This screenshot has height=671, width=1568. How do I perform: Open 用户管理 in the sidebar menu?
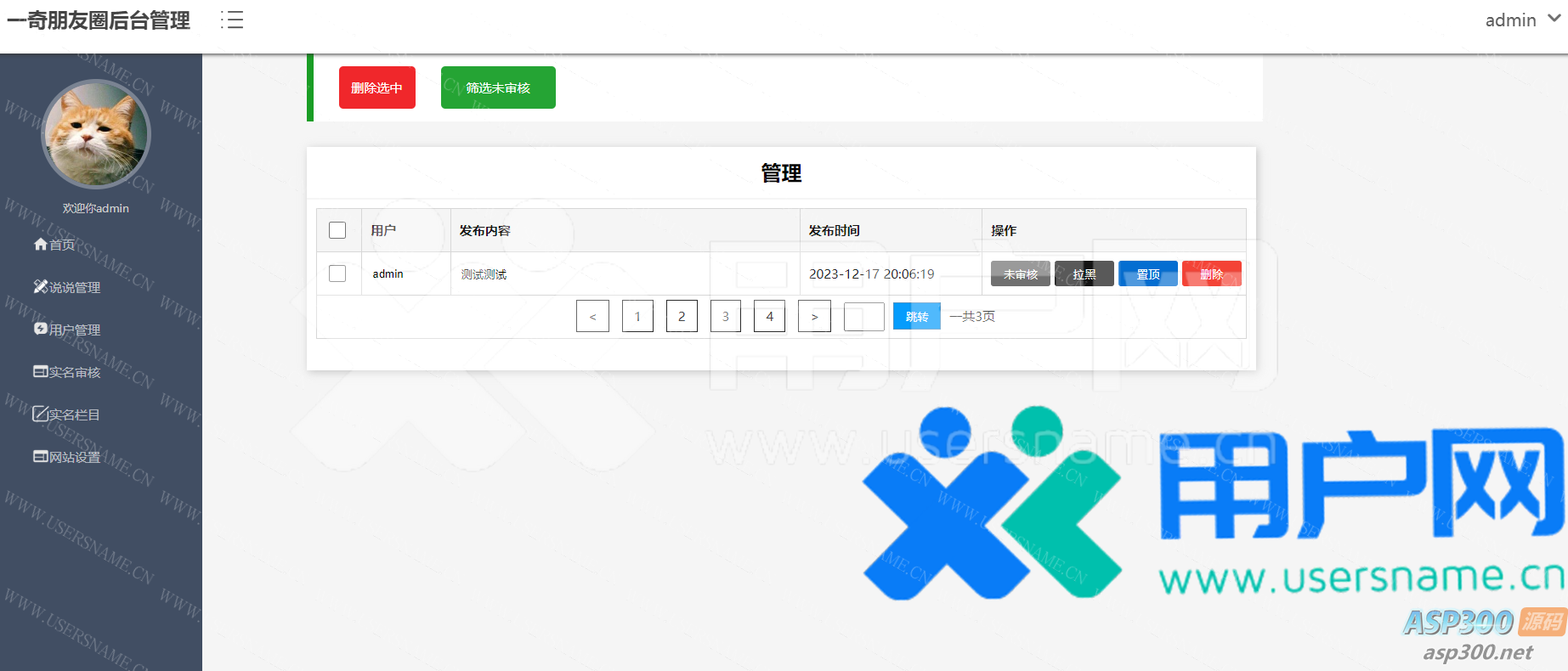point(75,330)
